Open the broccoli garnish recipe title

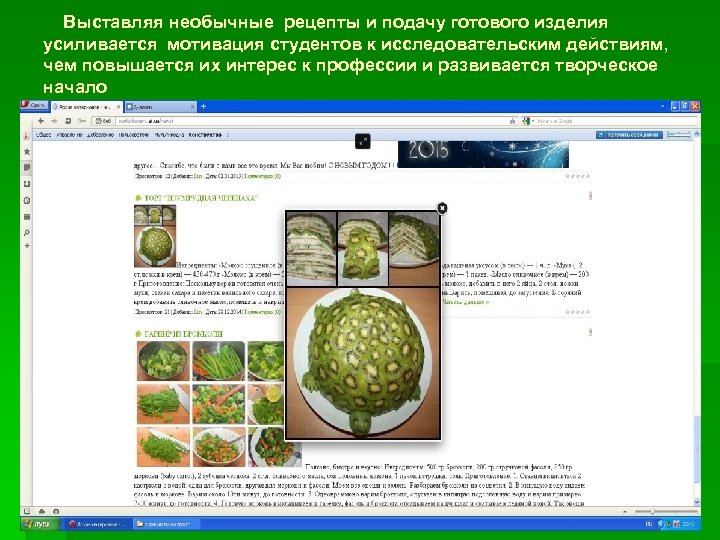point(183,334)
